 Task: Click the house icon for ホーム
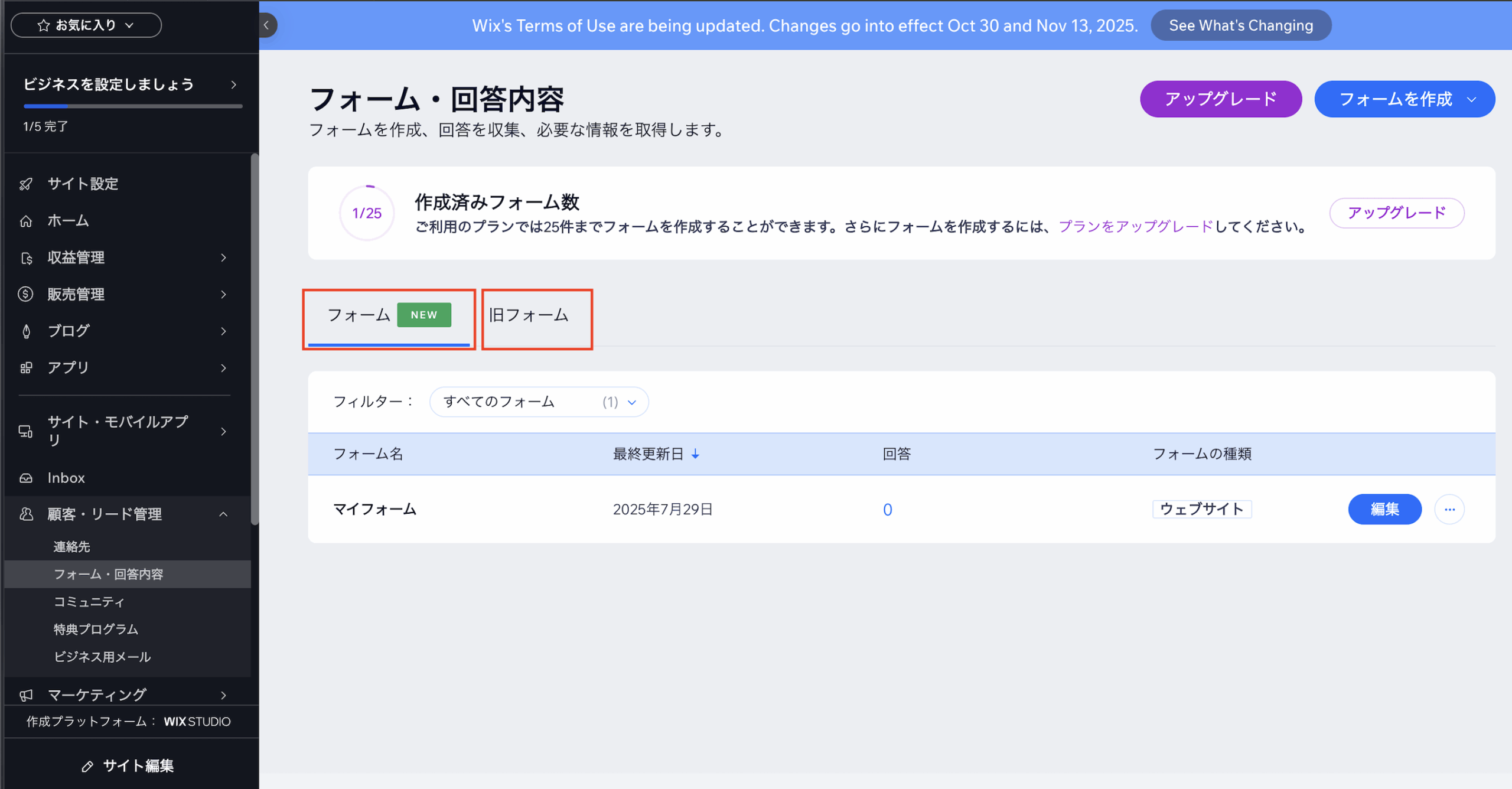tap(26, 221)
